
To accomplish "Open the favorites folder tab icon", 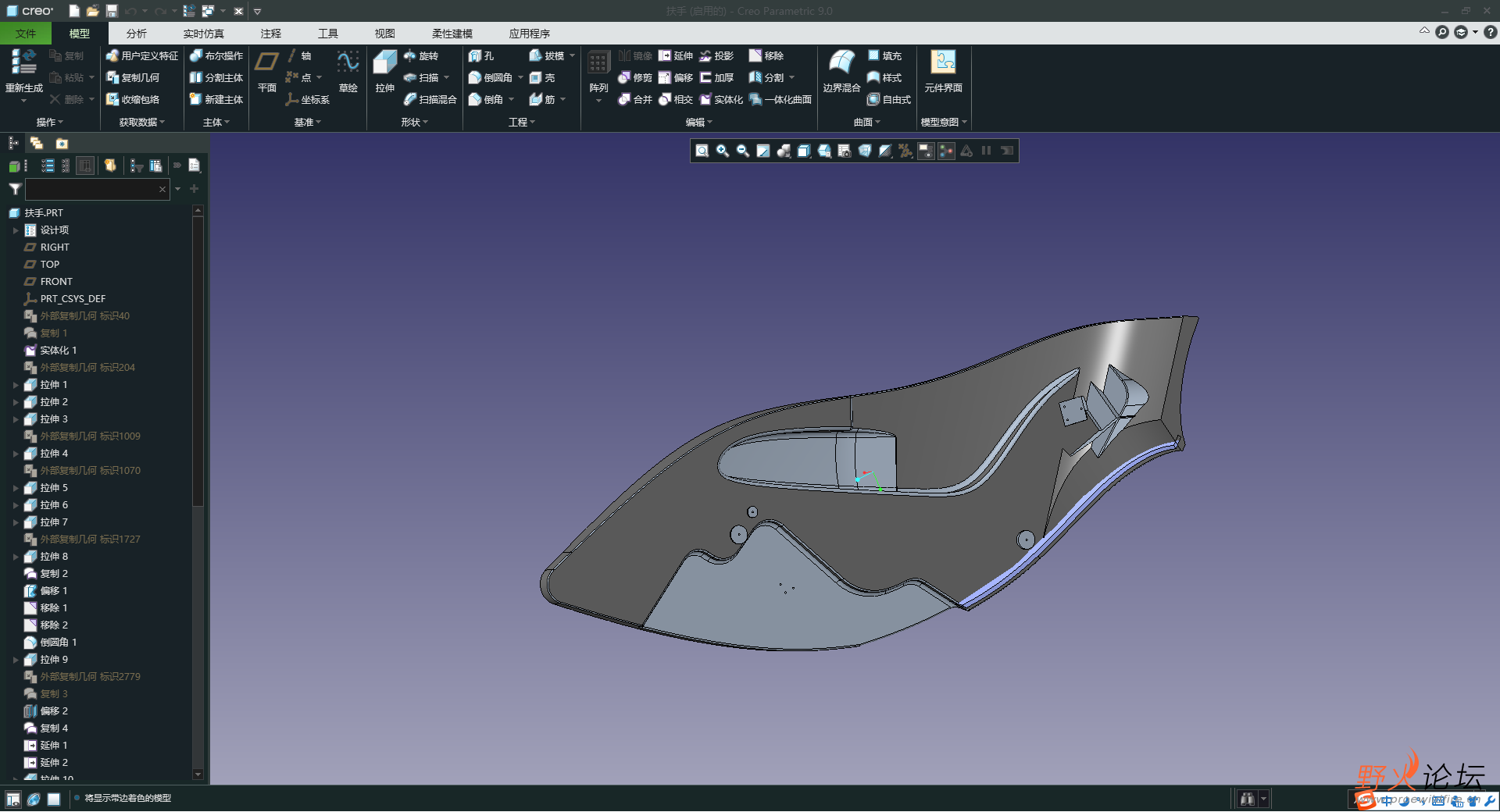I will tap(62, 144).
